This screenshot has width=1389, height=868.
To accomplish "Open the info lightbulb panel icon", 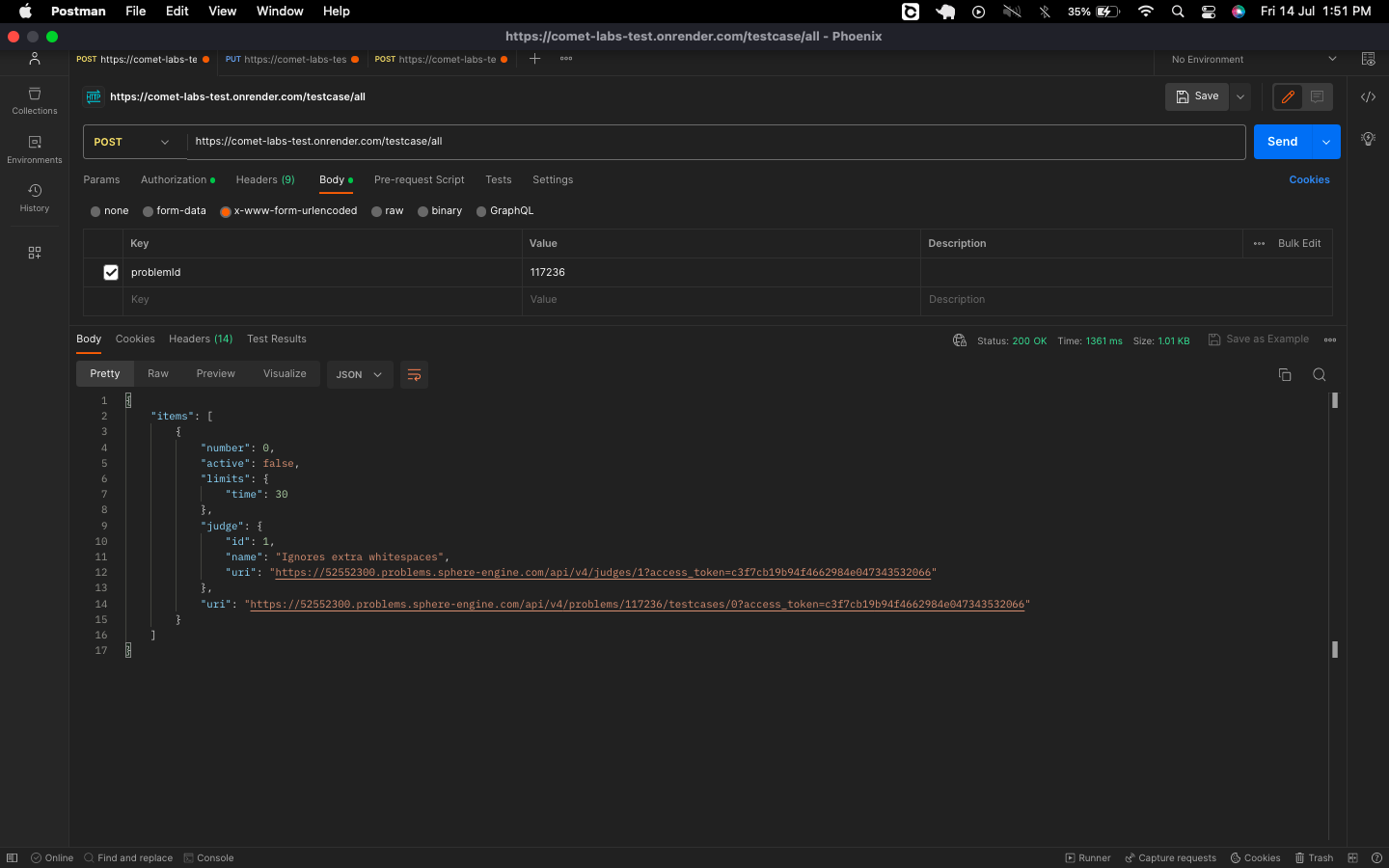I will pos(1368,139).
